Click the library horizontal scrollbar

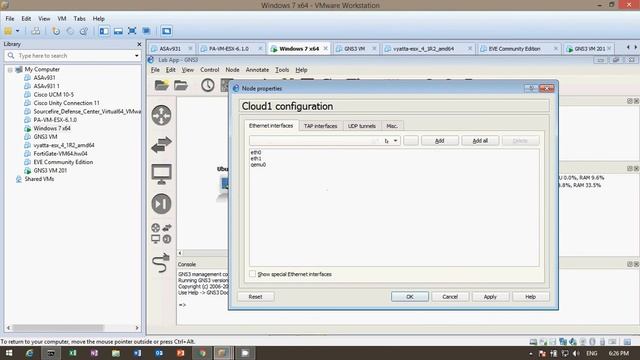[x=57, y=328]
